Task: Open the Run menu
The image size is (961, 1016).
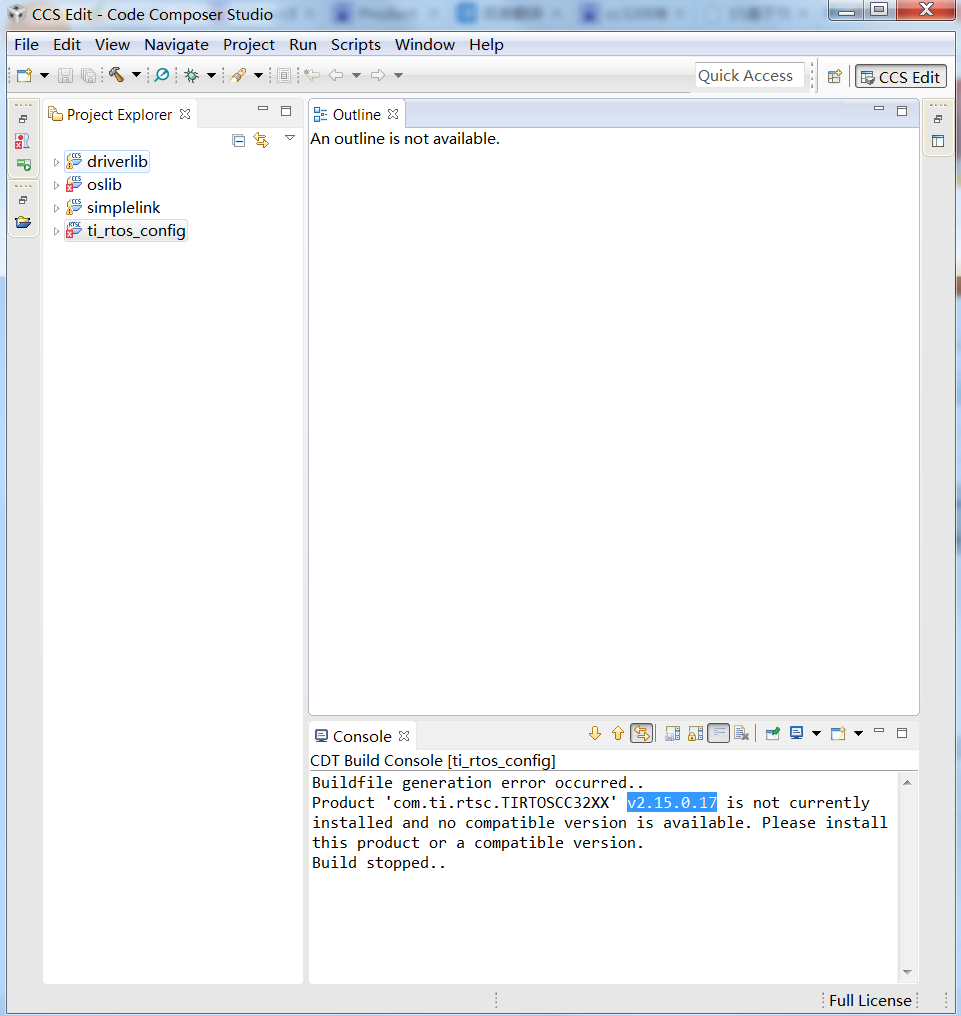Action: pyautogui.click(x=303, y=45)
